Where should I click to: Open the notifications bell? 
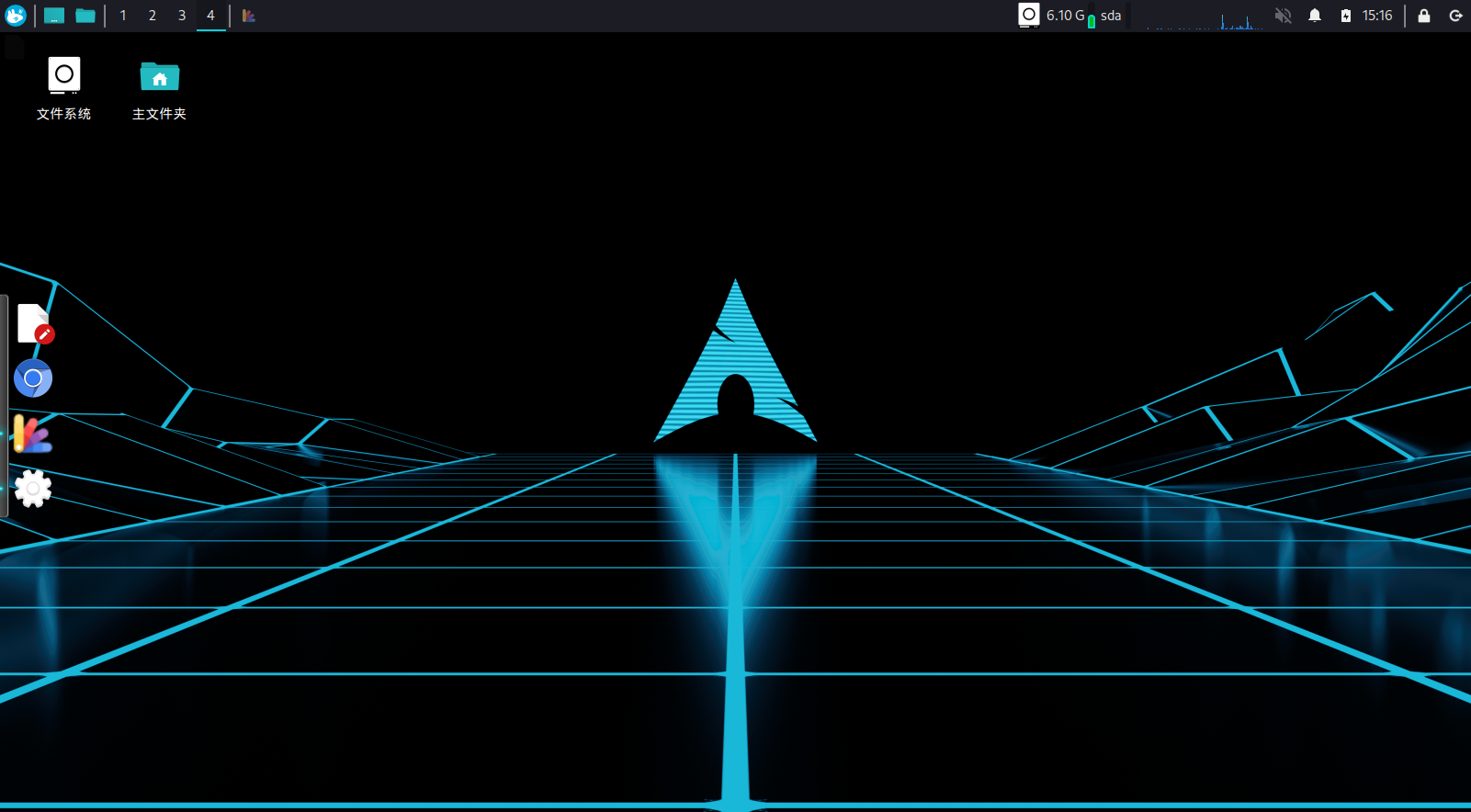pos(1315,16)
